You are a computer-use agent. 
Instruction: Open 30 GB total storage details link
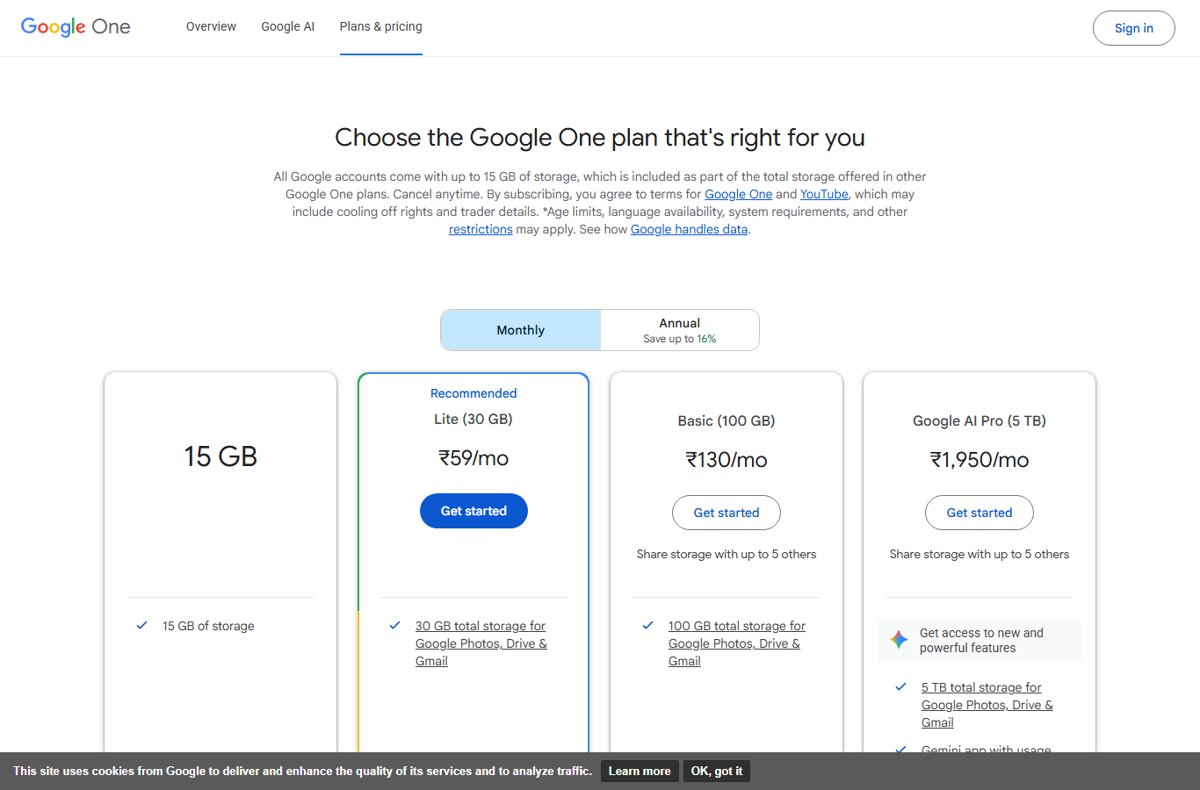coord(481,644)
